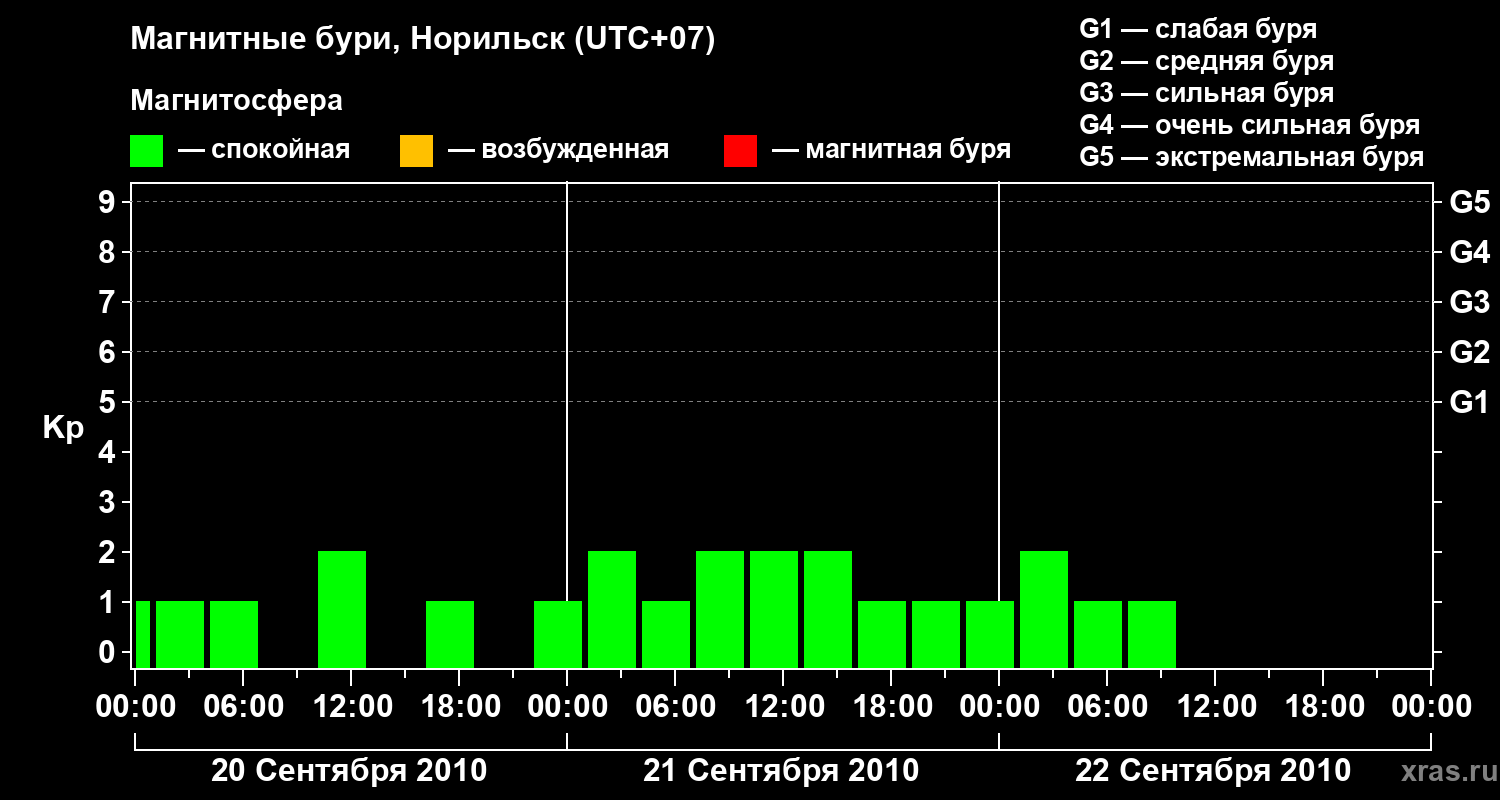Image resolution: width=1500 pixels, height=800 pixels.
Task: Click the G2 label on right axis
Action: coord(1469,352)
